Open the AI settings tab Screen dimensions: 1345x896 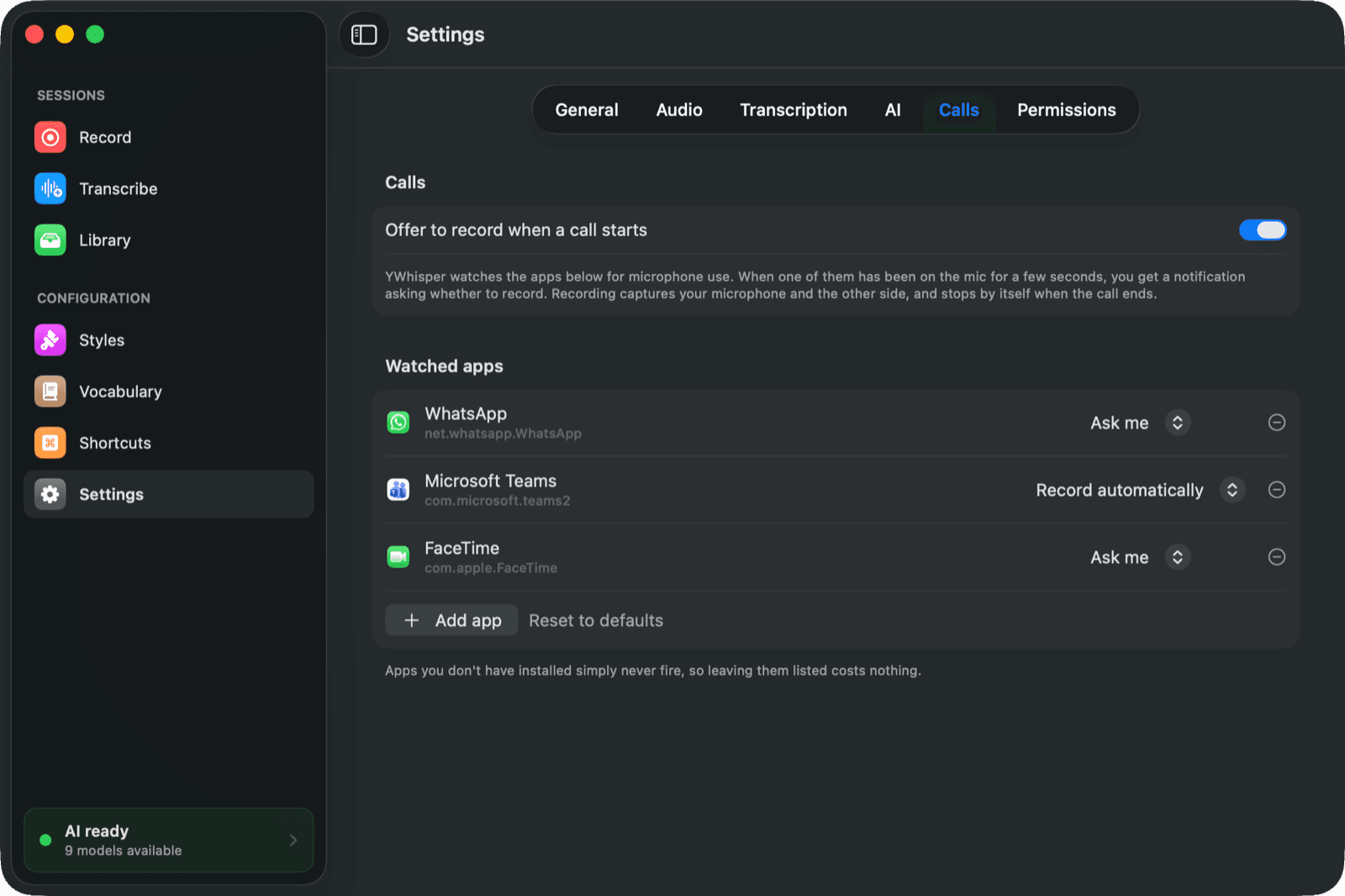coord(893,110)
